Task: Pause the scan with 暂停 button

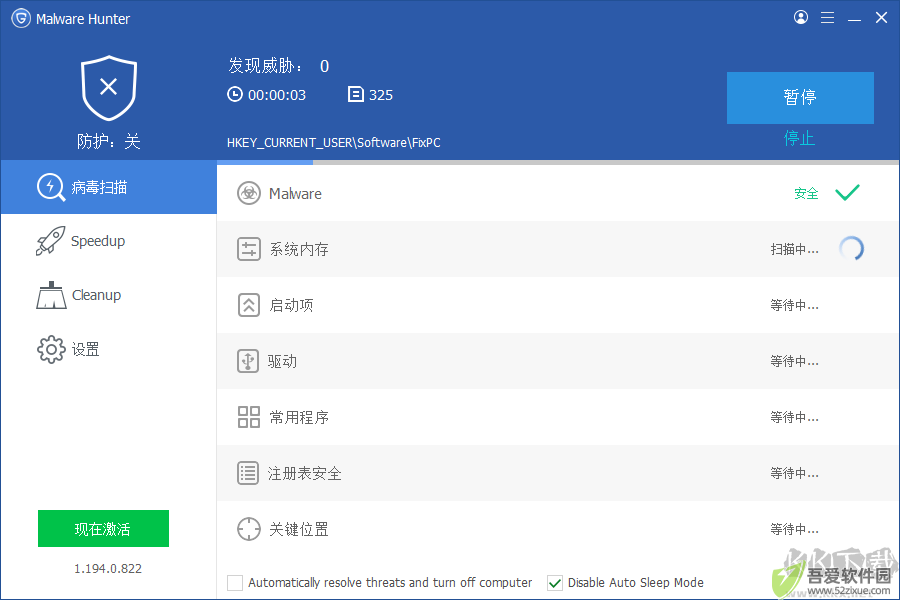Action: 800,98
